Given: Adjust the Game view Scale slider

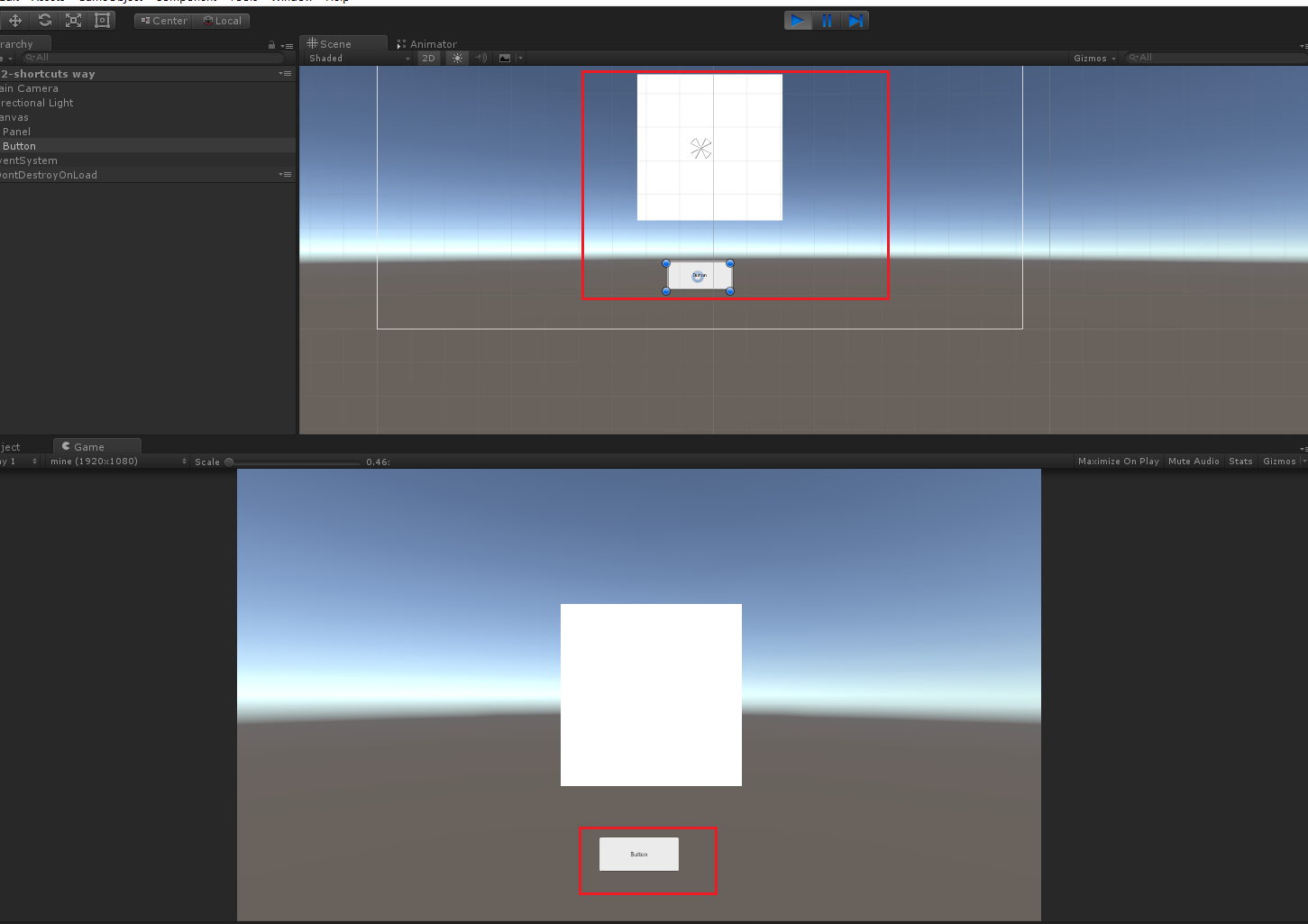Looking at the screenshot, I should point(294,462).
